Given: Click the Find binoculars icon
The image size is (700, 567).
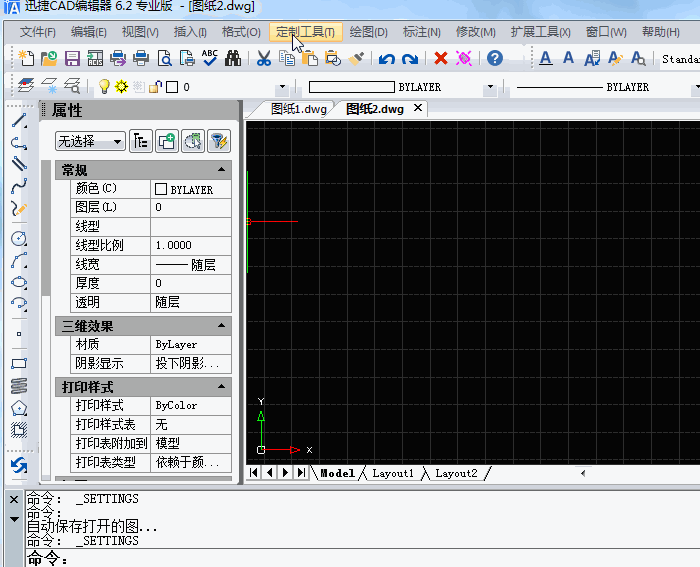Looking at the screenshot, I should point(233,59).
